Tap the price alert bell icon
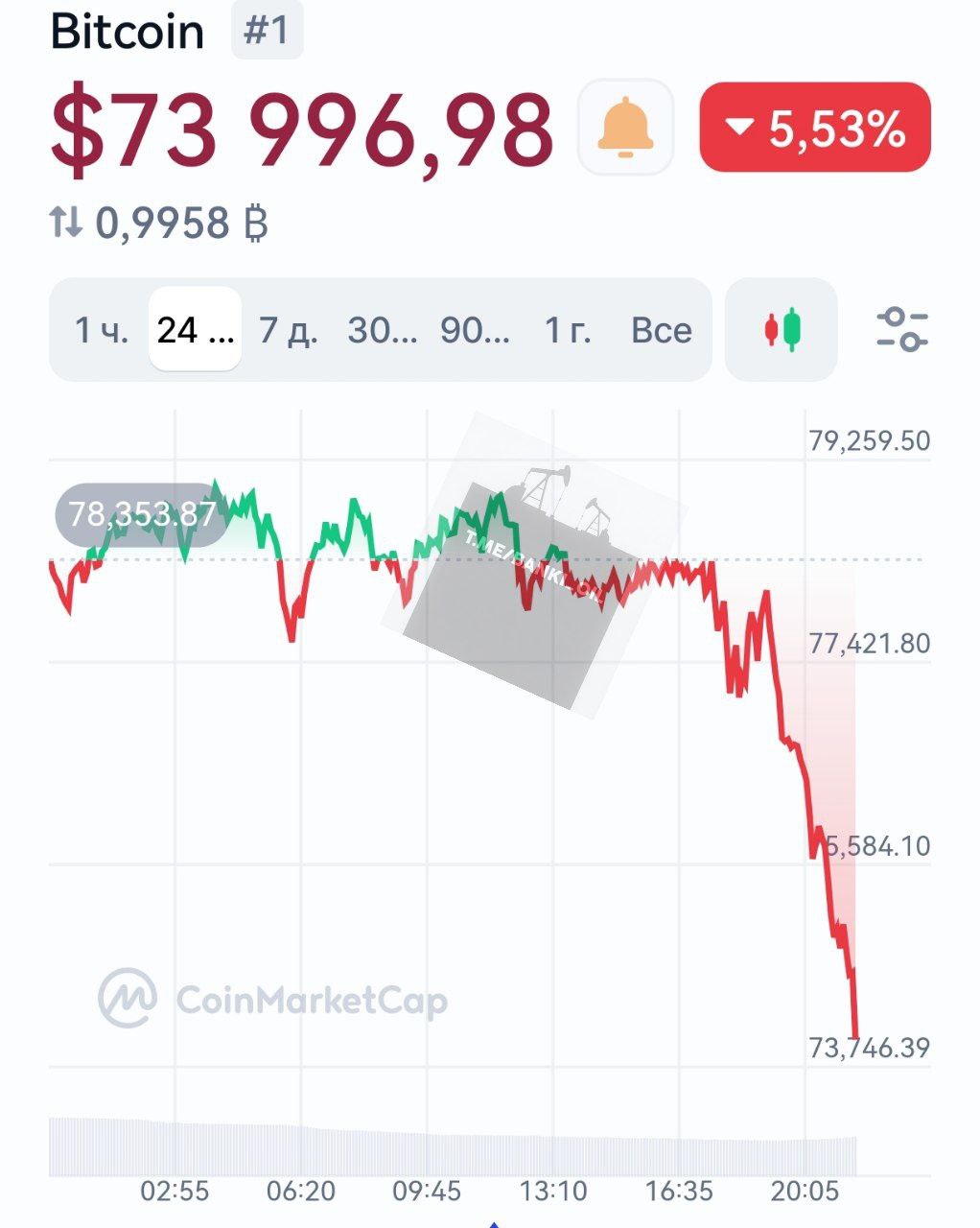Screen dimensions: 980x1228 tap(625, 128)
